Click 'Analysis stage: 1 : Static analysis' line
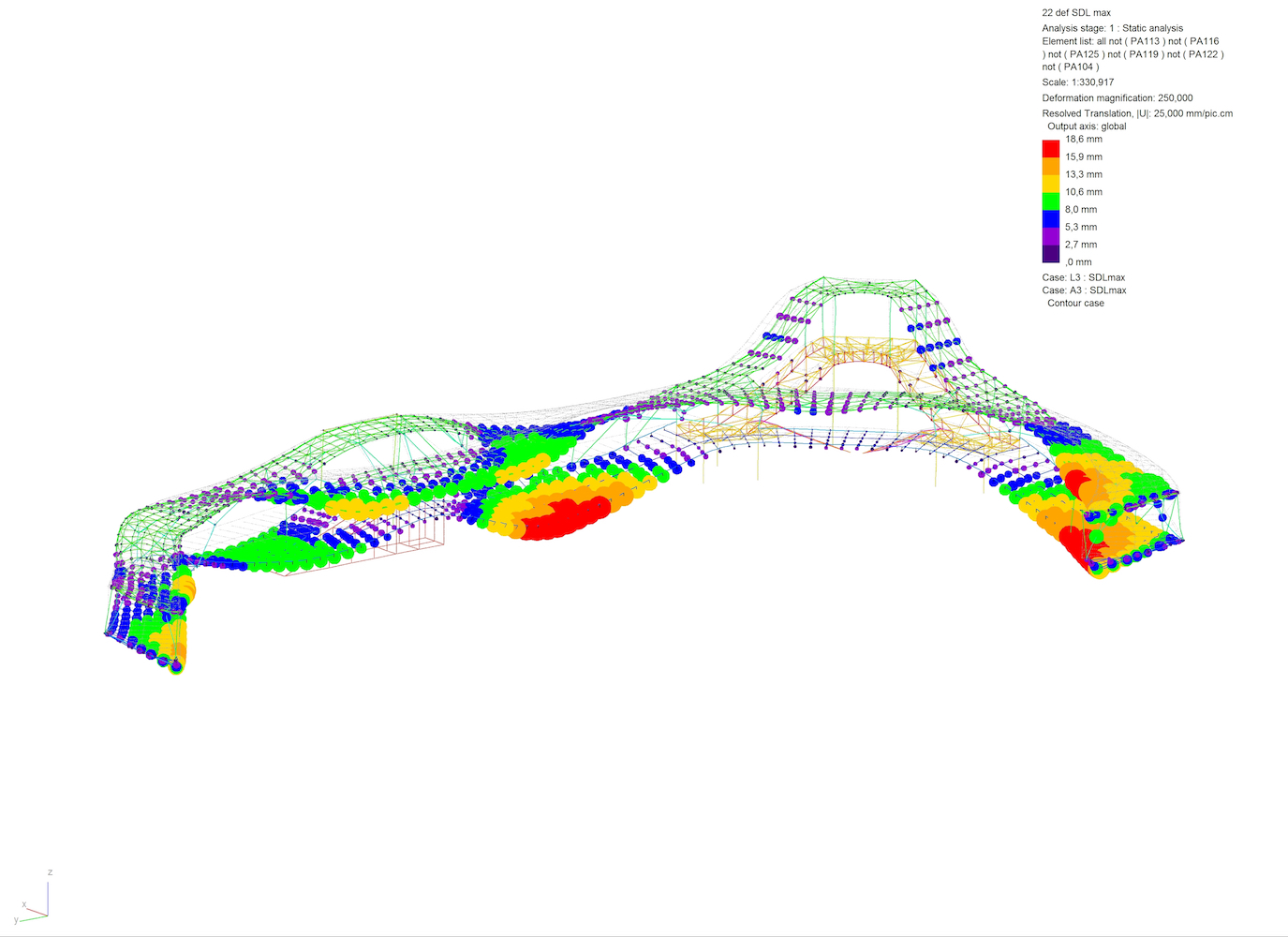 (x=1113, y=28)
